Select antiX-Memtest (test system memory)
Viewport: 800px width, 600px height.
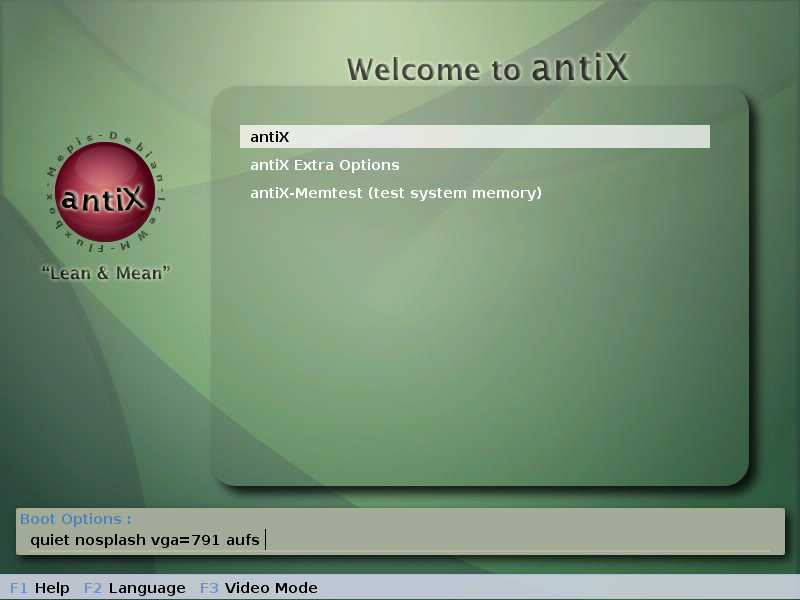[x=396, y=193]
